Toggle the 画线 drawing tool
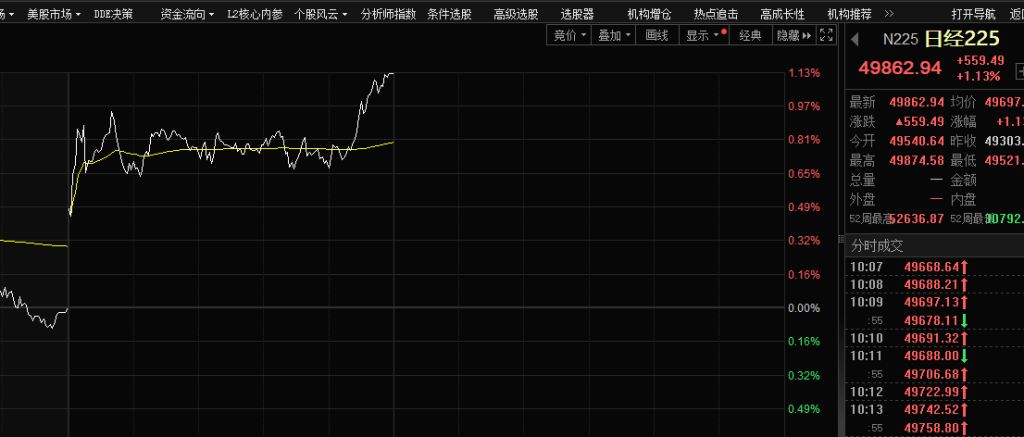1024x437 pixels. pyautogui.click(x=657, y=35)
